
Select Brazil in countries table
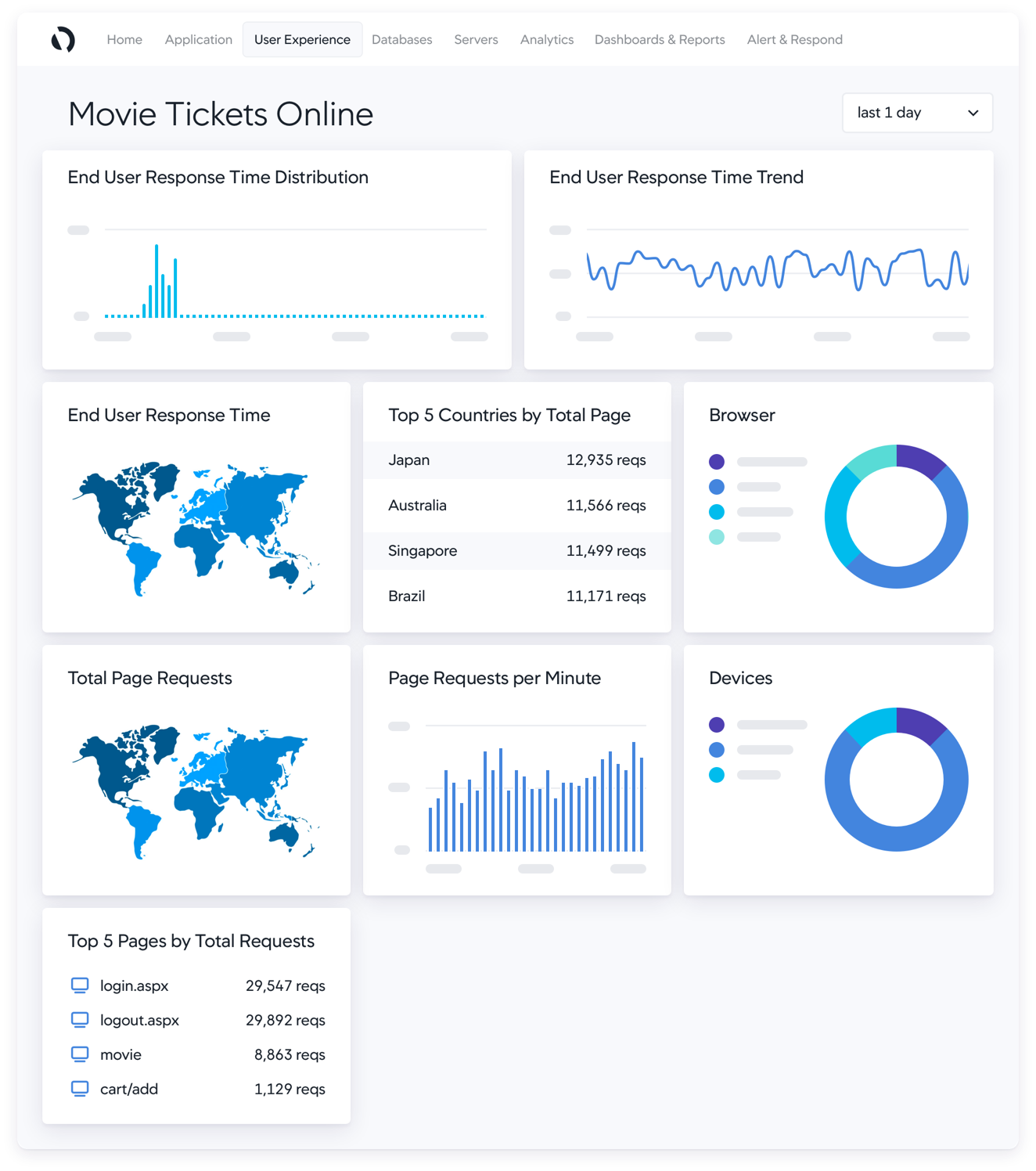tap(407, 596)
